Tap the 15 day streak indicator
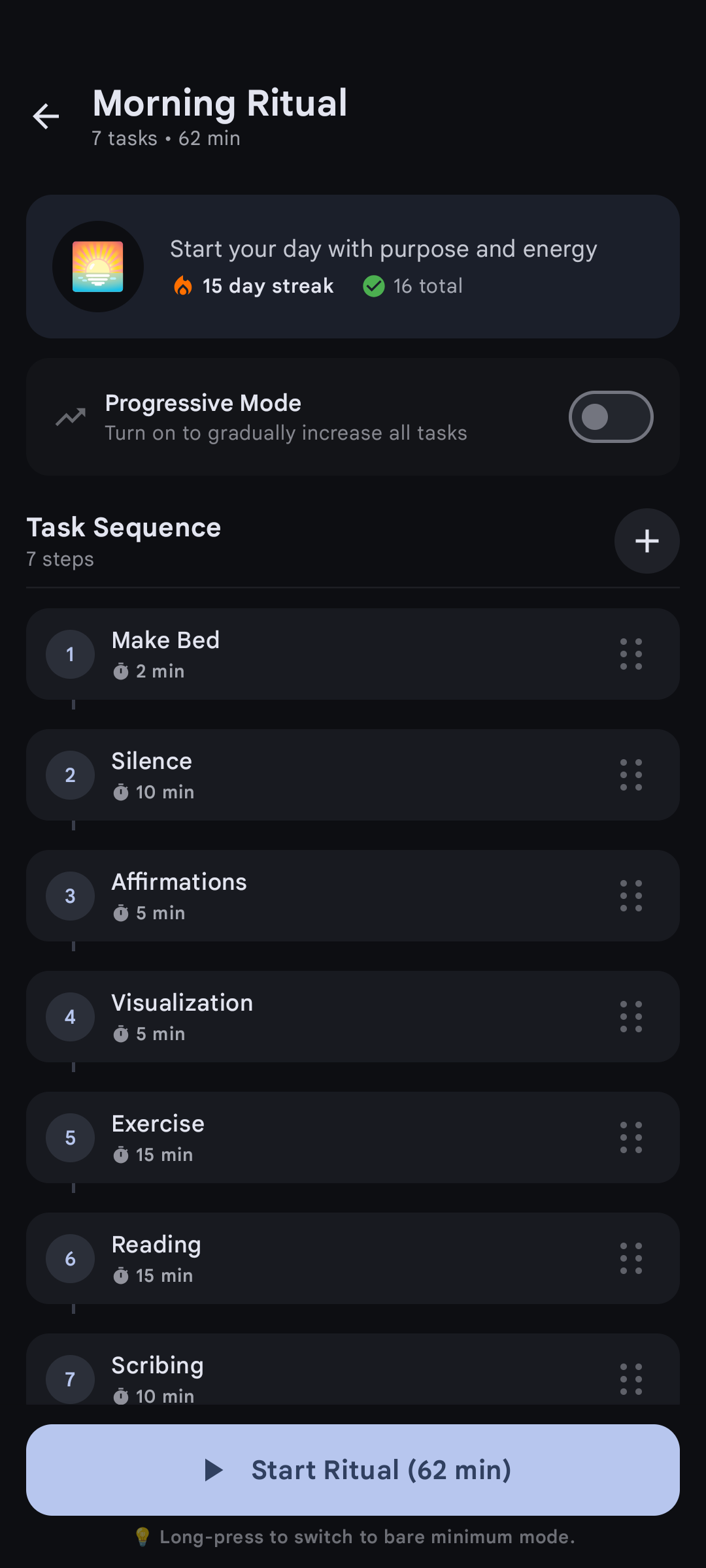706x1568 pixels. pyautogui.click(x=254, y=286)
